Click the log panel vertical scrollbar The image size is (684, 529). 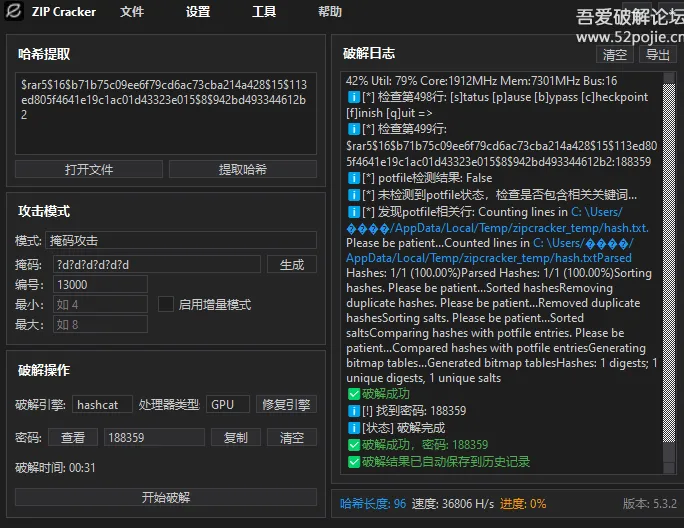[669, 270]
